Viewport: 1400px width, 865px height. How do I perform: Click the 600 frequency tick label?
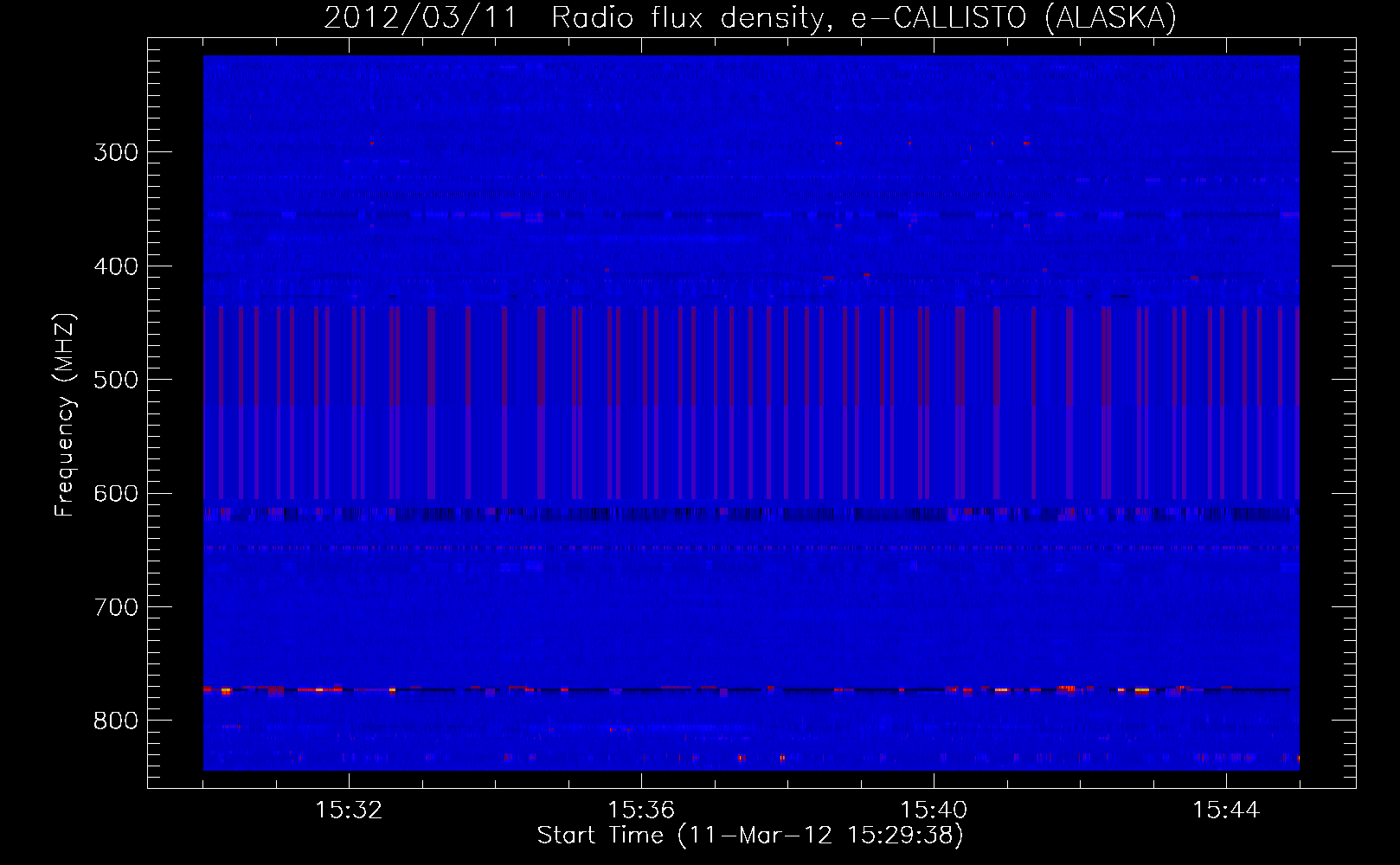tap(116, 494)
